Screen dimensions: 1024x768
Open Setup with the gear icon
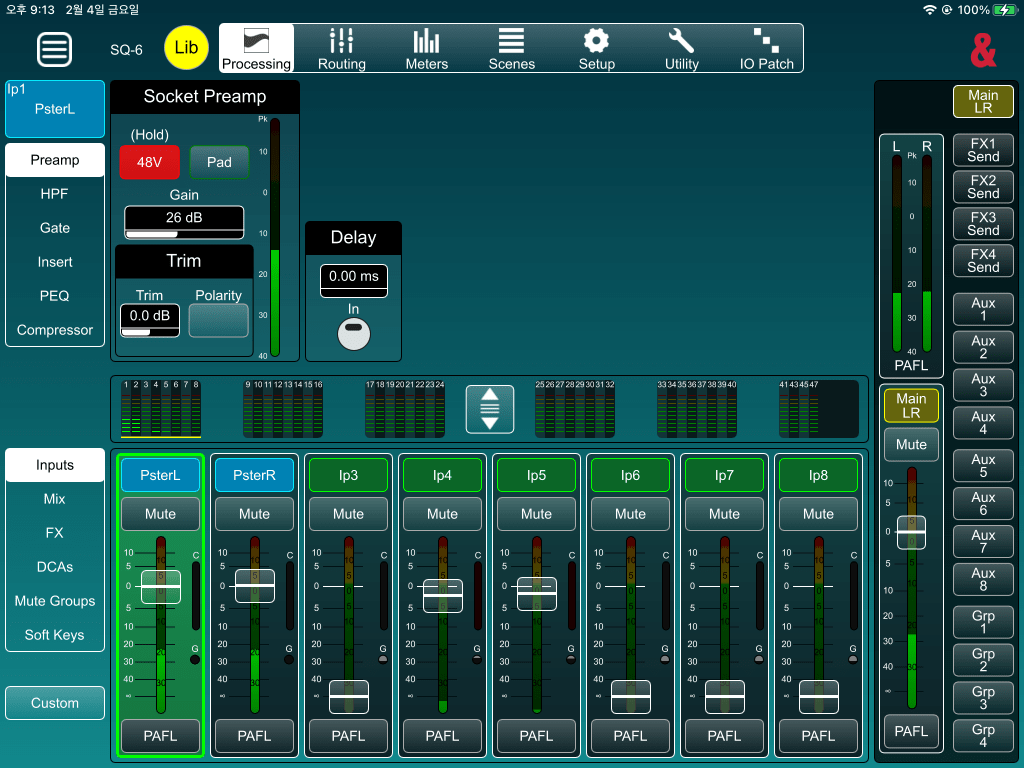(x=596, y=48)
